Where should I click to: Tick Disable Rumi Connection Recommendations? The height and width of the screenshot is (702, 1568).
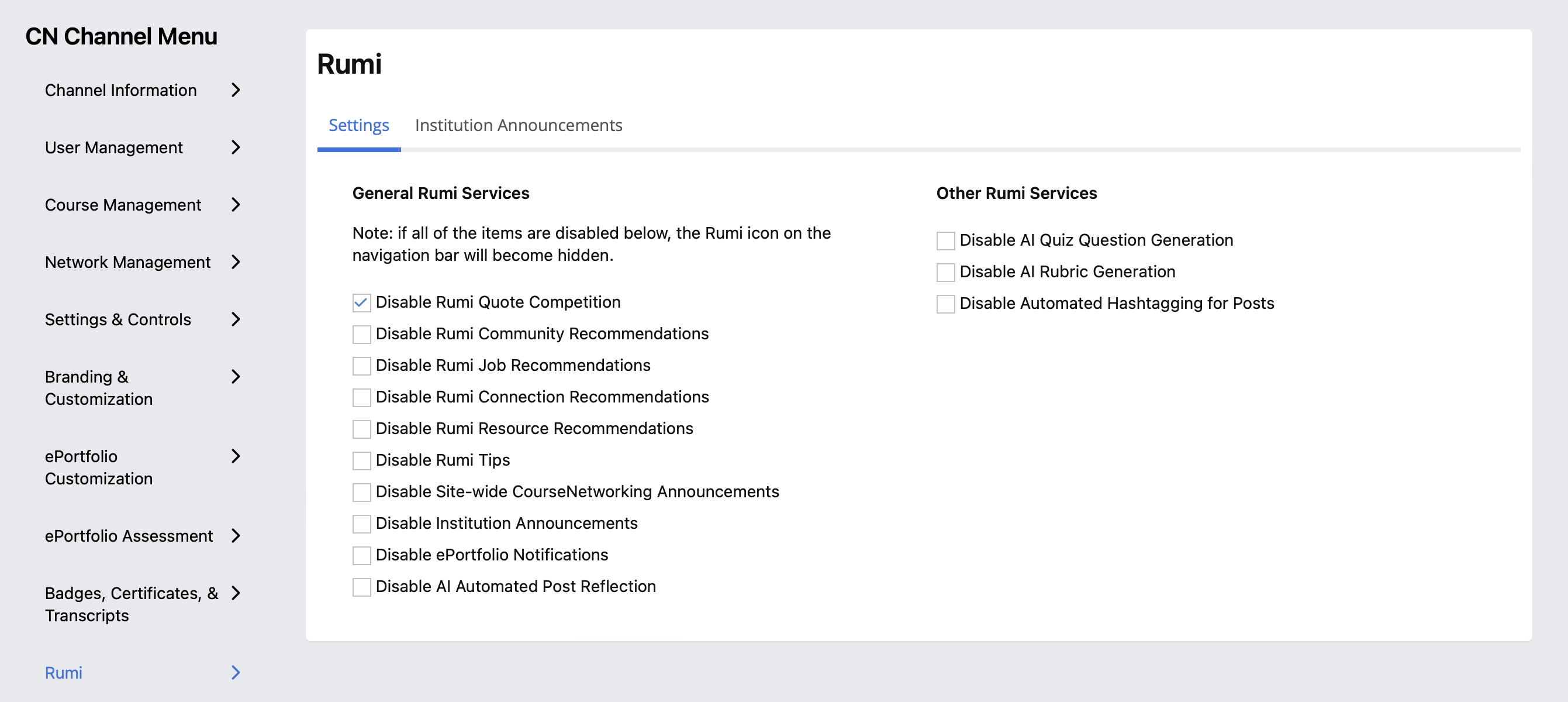[361, 398]
